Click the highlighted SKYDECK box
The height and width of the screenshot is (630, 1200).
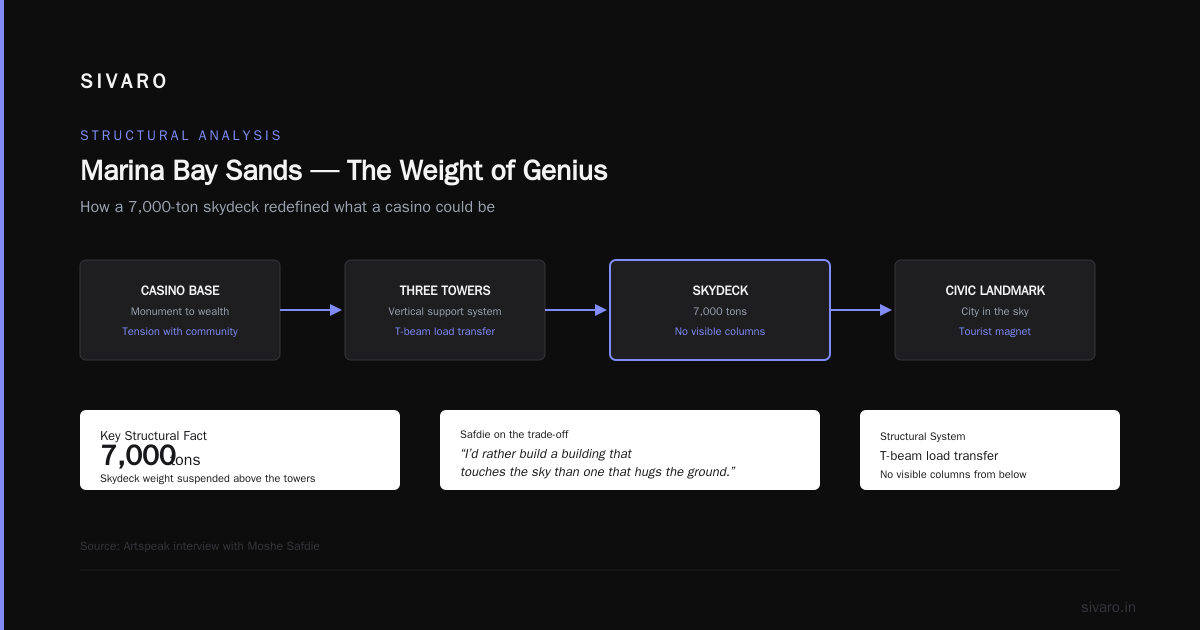(720, 310)
